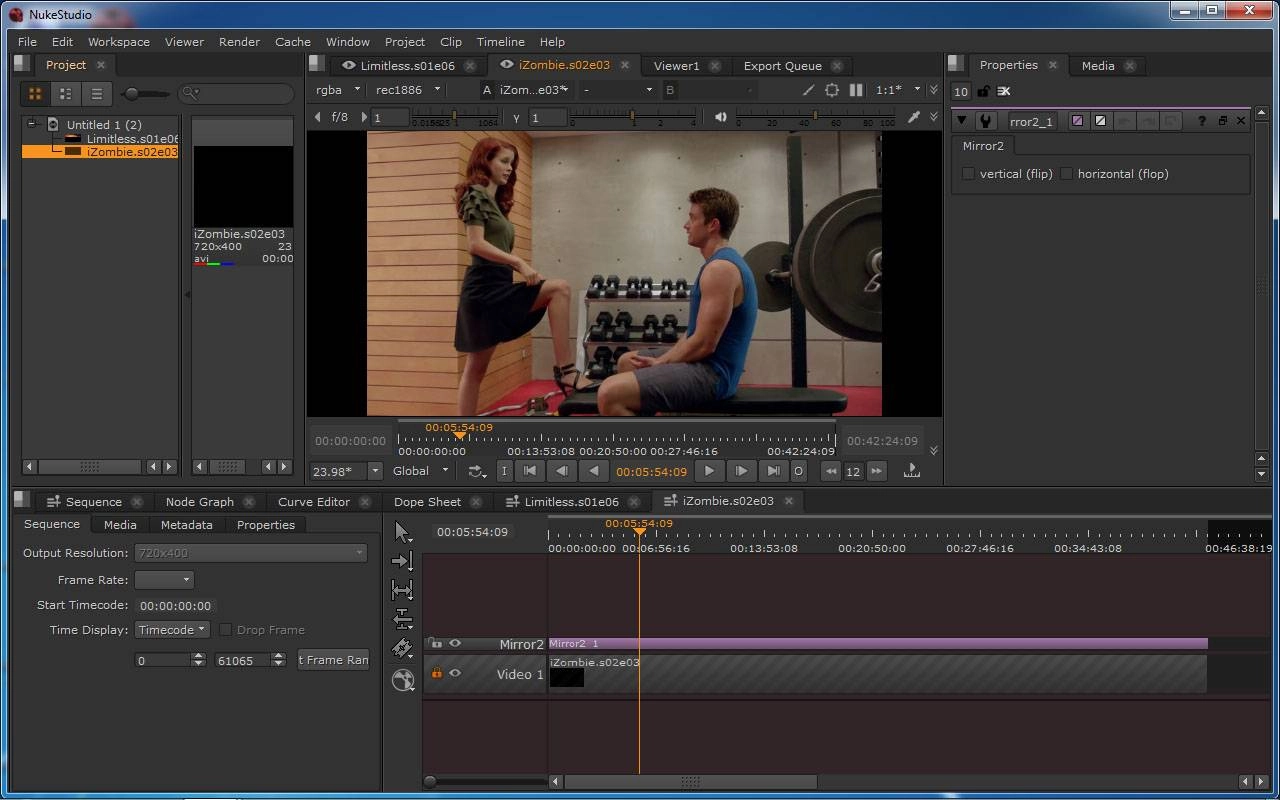Open the 1:1 zoom level dropdown

[898, 90]
